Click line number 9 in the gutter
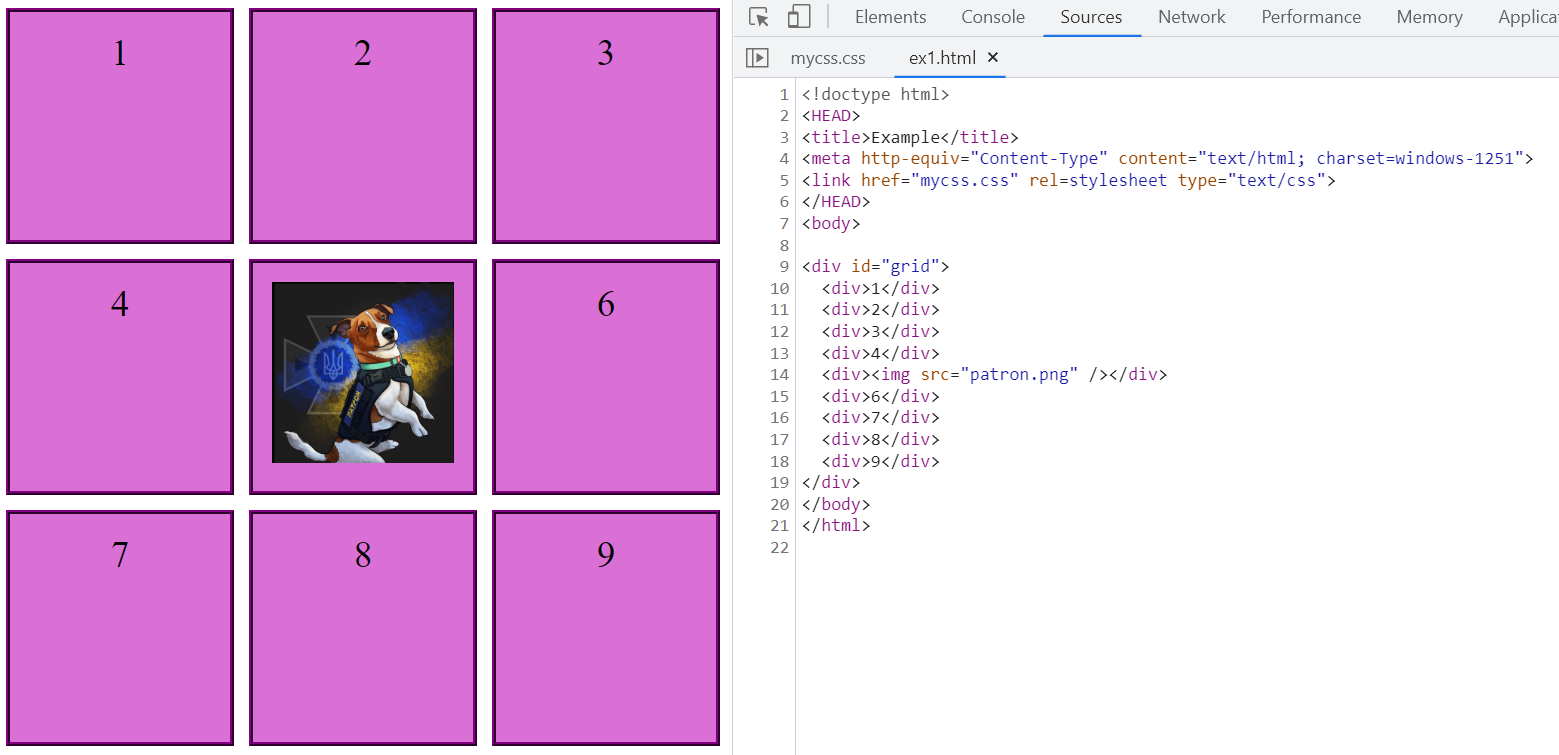Screen dimensions: 1559x755 (x=783, y=267)
